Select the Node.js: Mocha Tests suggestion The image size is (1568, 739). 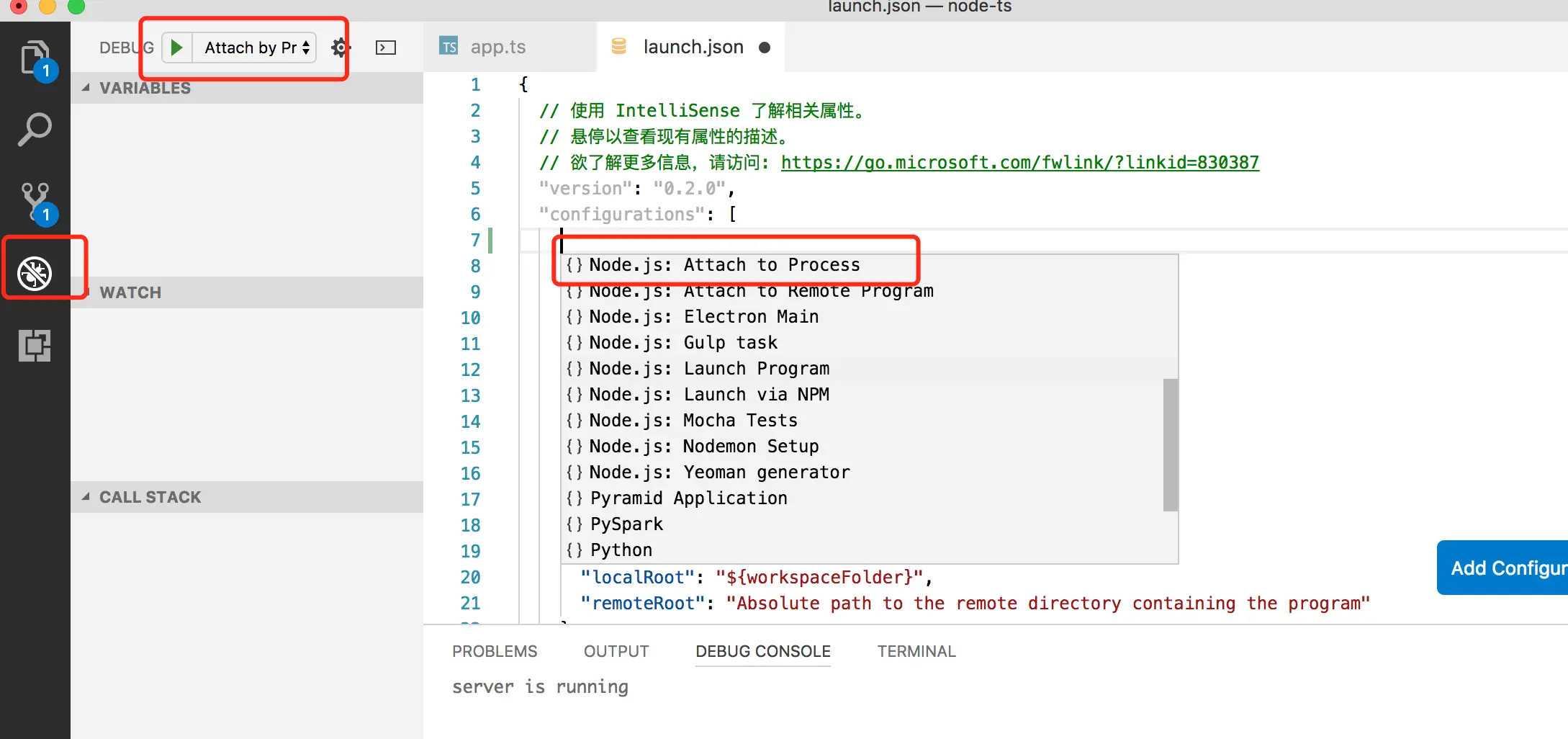click(869, 421)
